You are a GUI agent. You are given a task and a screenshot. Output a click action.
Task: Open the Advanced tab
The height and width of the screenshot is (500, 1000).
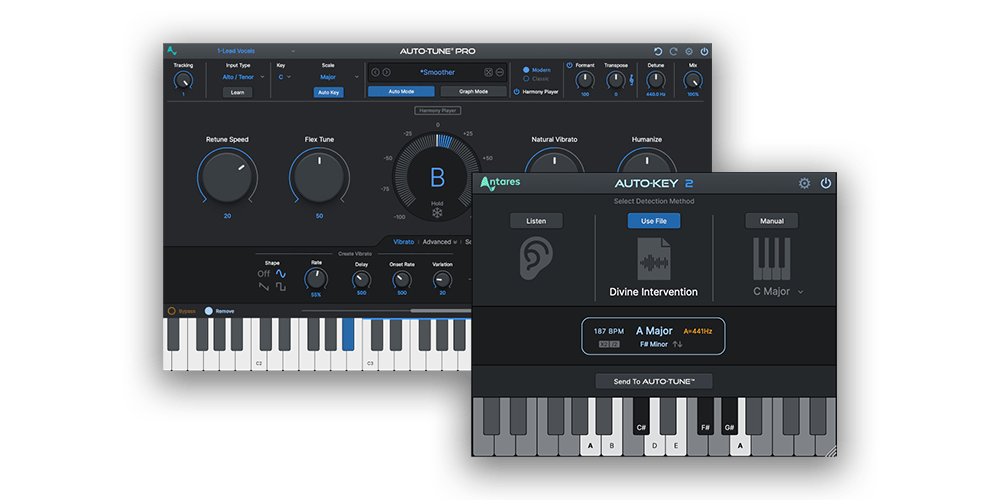pyautogui.click(x=438, y=241)
